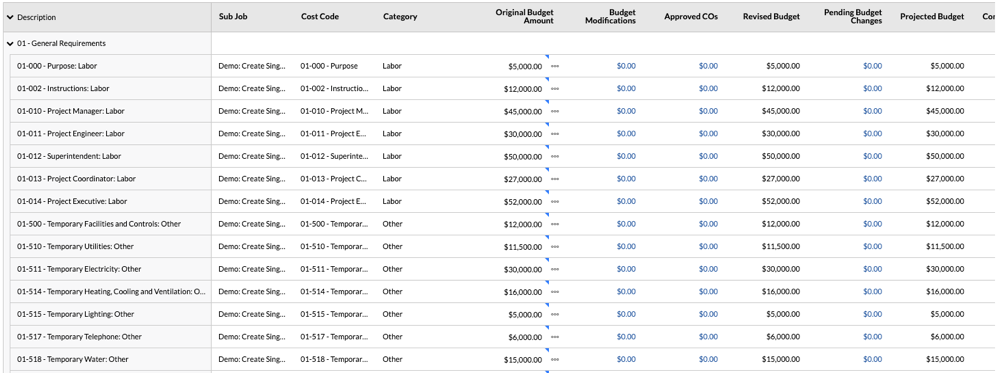Select '01-014 - Project Executive: Labor' description
Image resolution: width=1000 pixels, height=373 pixels.
click(71, 201)
